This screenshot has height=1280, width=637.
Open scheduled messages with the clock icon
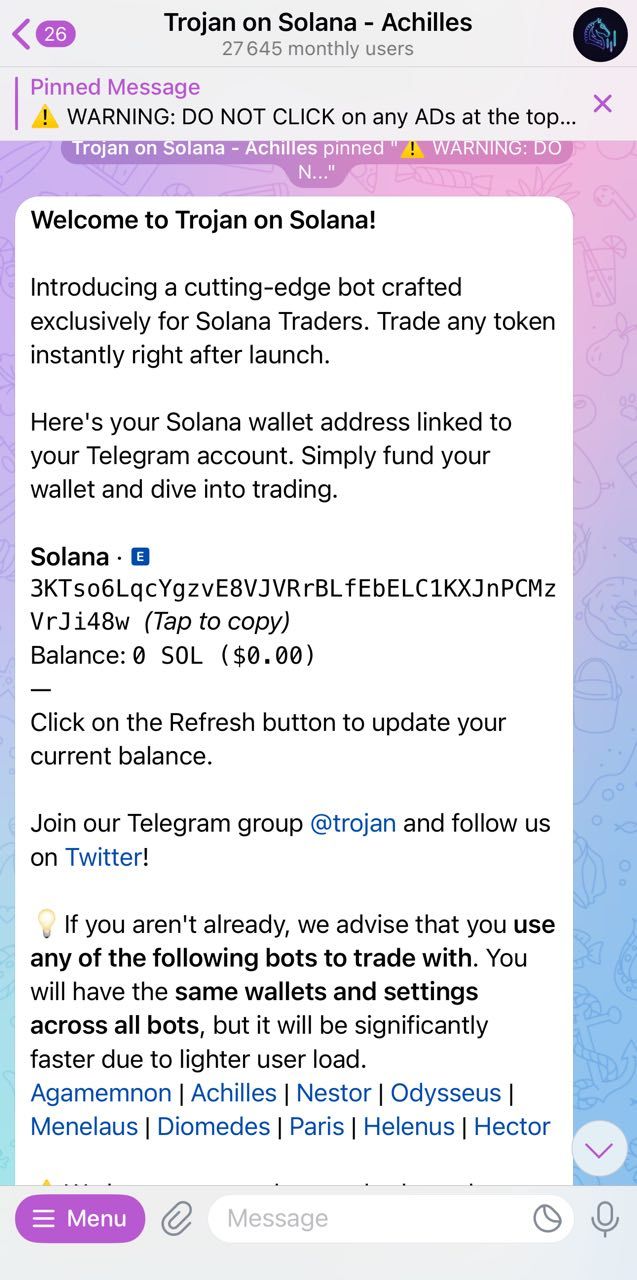(546, 1218)
